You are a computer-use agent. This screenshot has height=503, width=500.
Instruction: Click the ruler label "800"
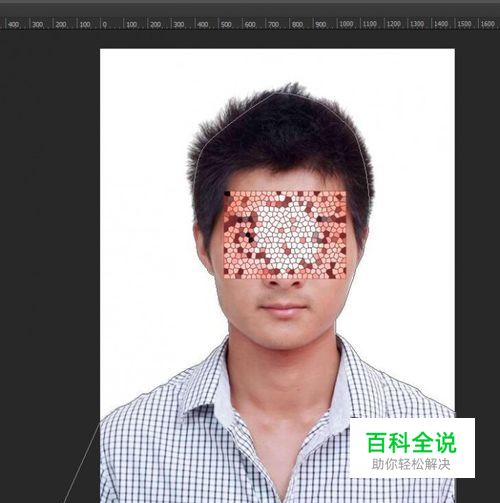click(x=297, y=24)
